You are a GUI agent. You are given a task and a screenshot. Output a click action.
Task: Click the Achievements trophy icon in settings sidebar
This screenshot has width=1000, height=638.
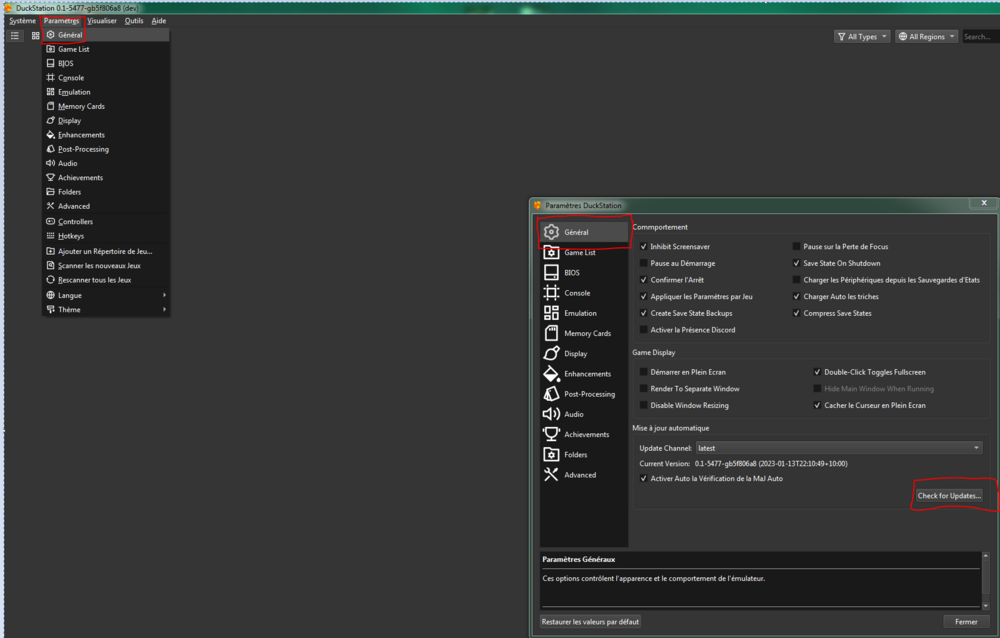pyautogui.click(x=551, y=434)
